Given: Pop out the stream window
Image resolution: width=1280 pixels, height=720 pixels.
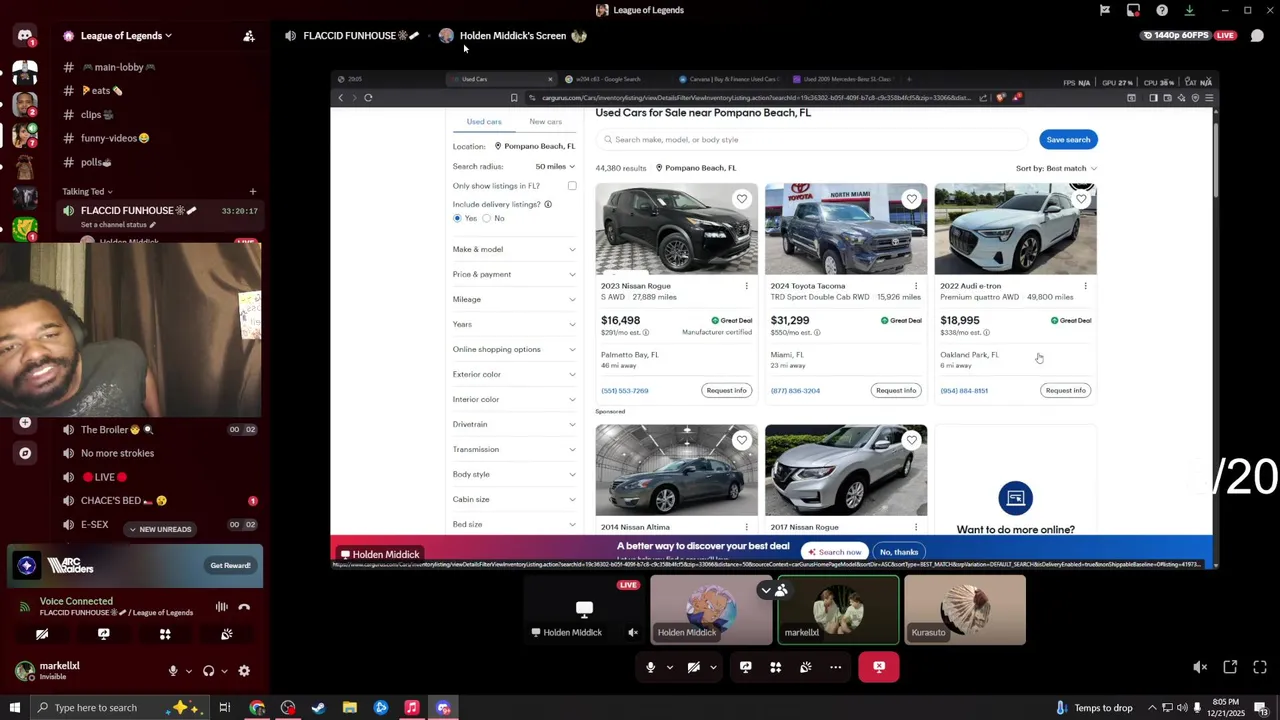Looking at the screenshot, I should (1230, 667).
